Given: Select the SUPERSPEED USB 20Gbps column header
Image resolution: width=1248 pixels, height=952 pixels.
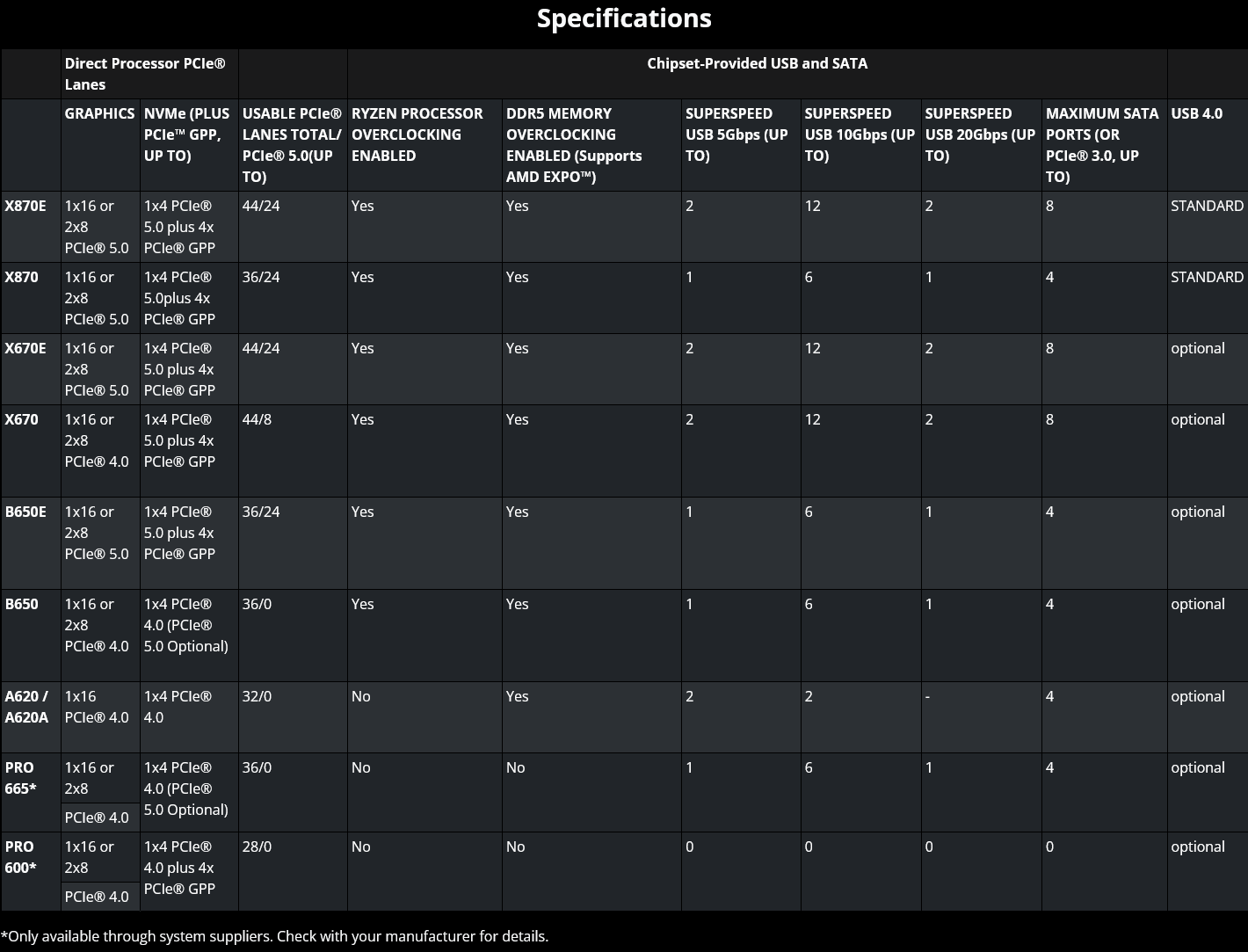Looking at the screenshot, I should pyautogui.click(x=980, y=134).
